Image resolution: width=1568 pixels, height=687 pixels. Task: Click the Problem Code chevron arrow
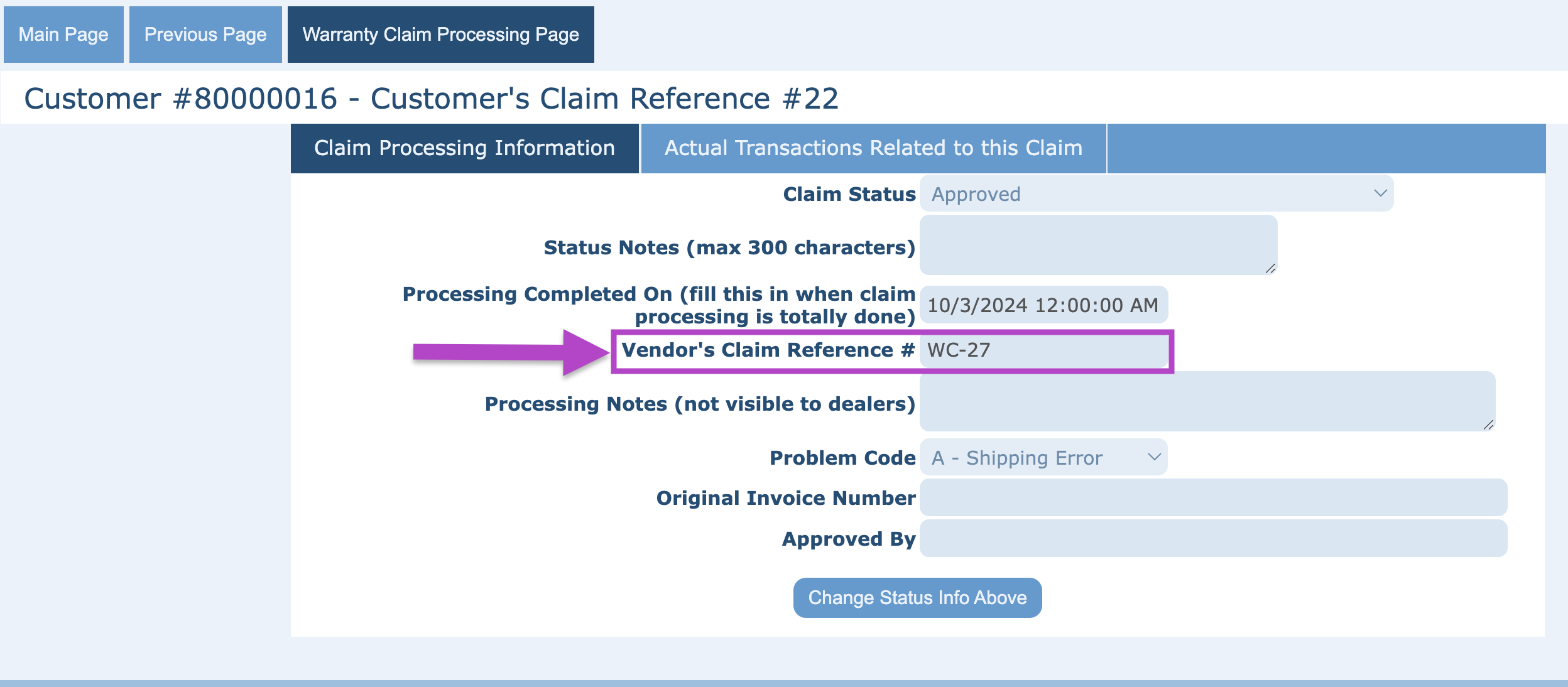1154,457
